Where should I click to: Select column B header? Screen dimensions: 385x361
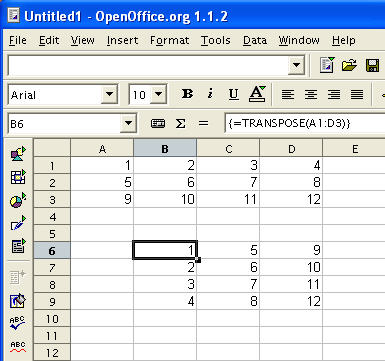(165, 149)
